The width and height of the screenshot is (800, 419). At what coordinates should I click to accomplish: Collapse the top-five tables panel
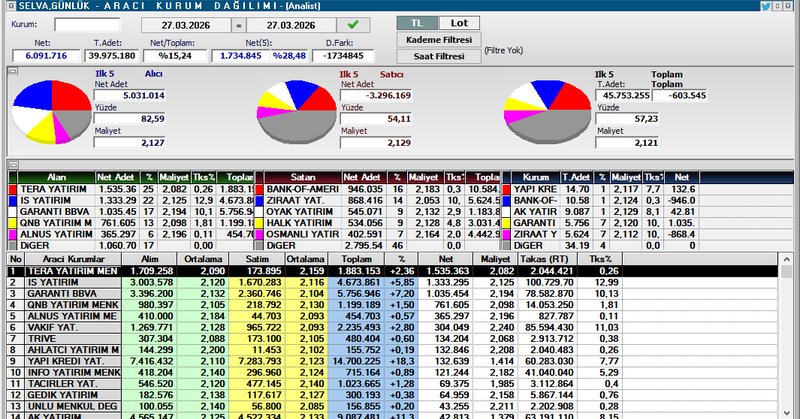click(13, 164)
